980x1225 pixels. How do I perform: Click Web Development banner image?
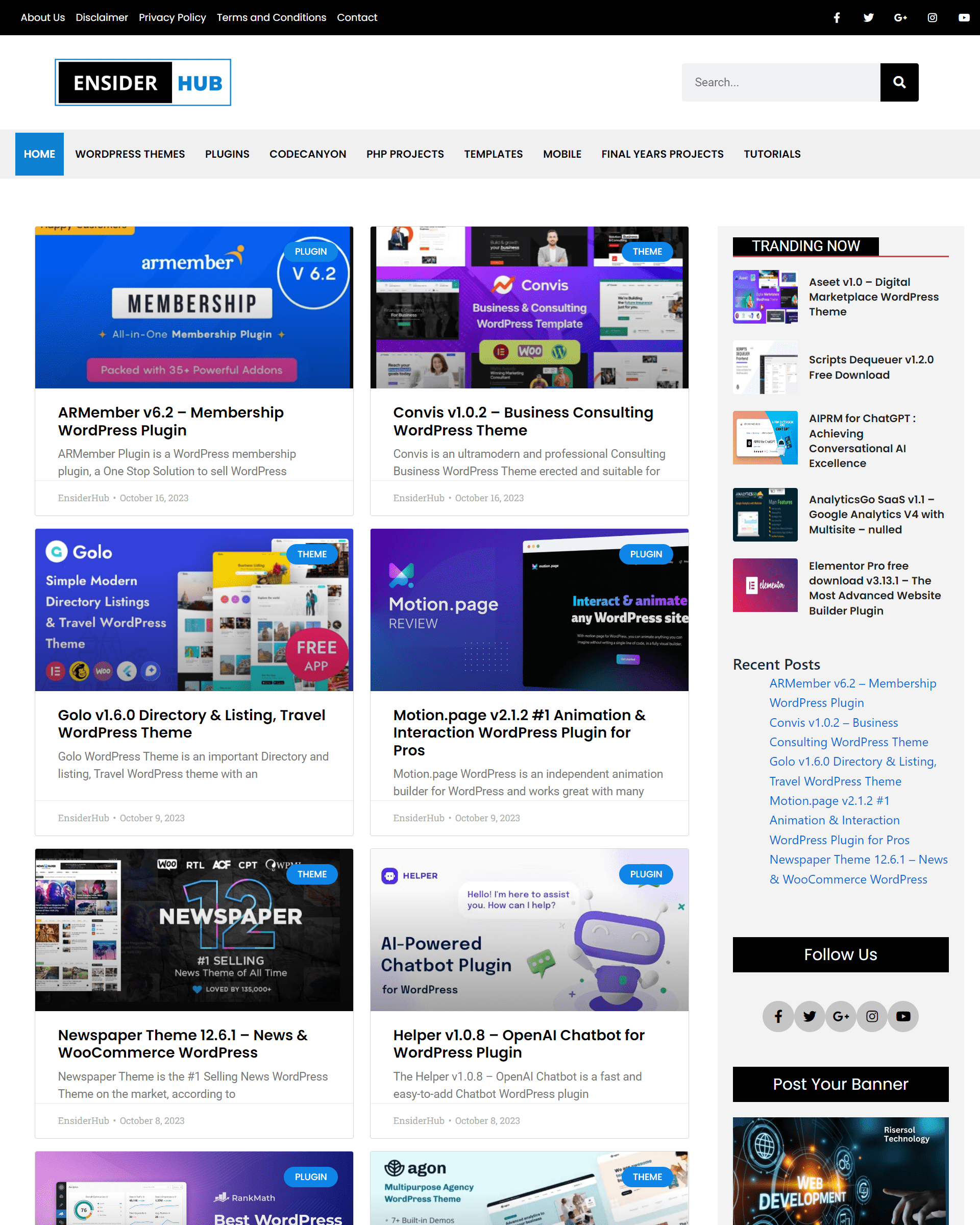pos(841,1171)
